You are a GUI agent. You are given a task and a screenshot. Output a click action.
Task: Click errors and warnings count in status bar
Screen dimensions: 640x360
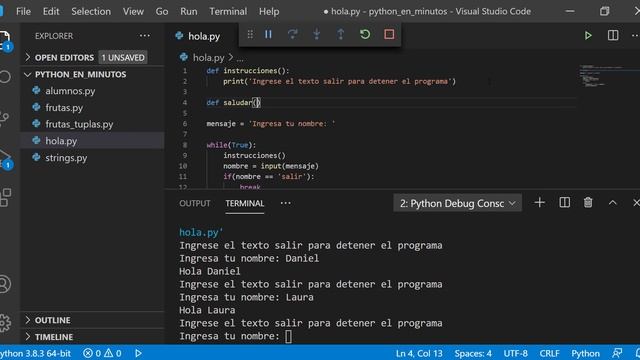tap(102, 353)
